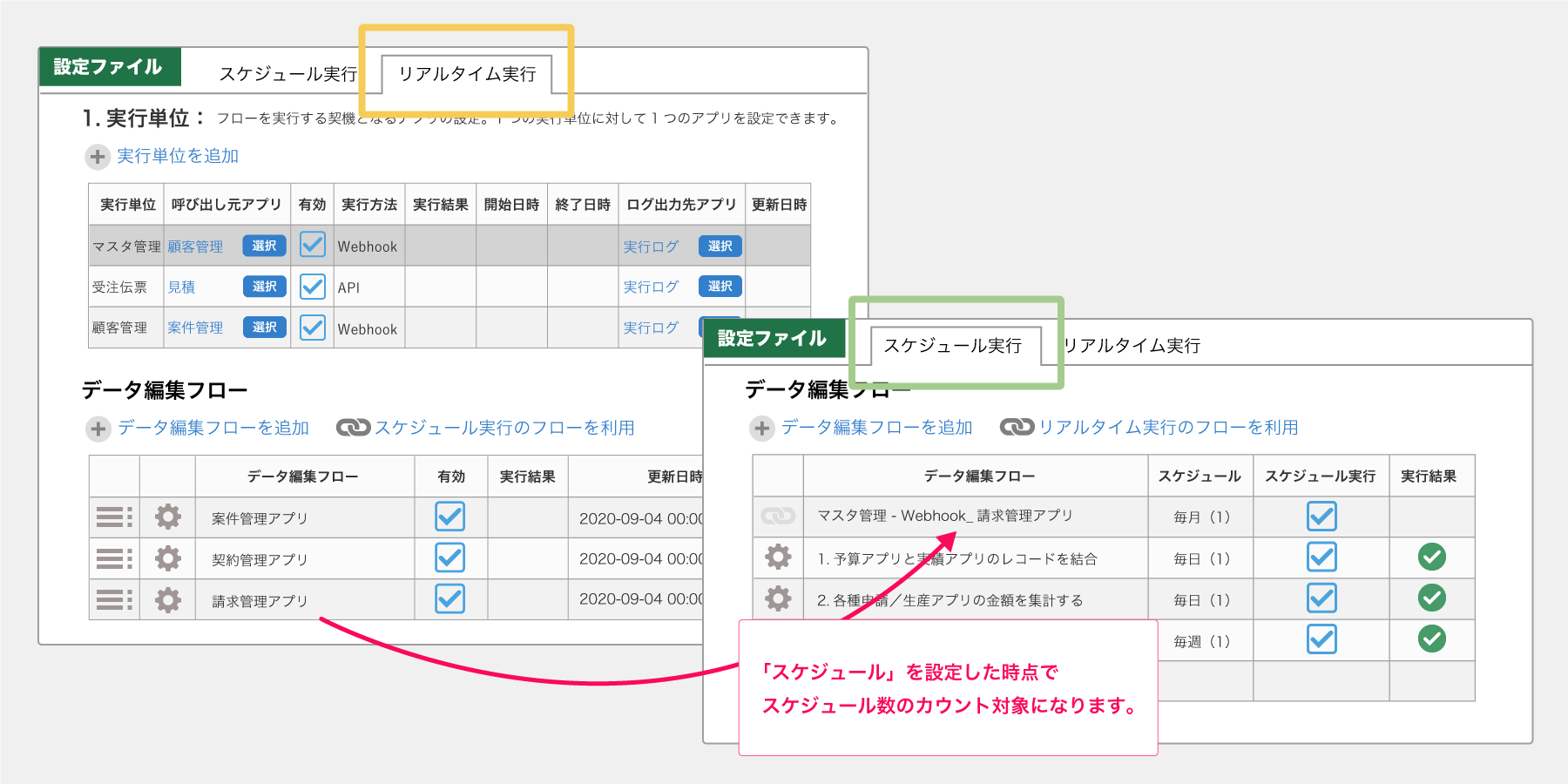Toggle 有効 checkbox for マスタ管理 row

coord(313,245)
